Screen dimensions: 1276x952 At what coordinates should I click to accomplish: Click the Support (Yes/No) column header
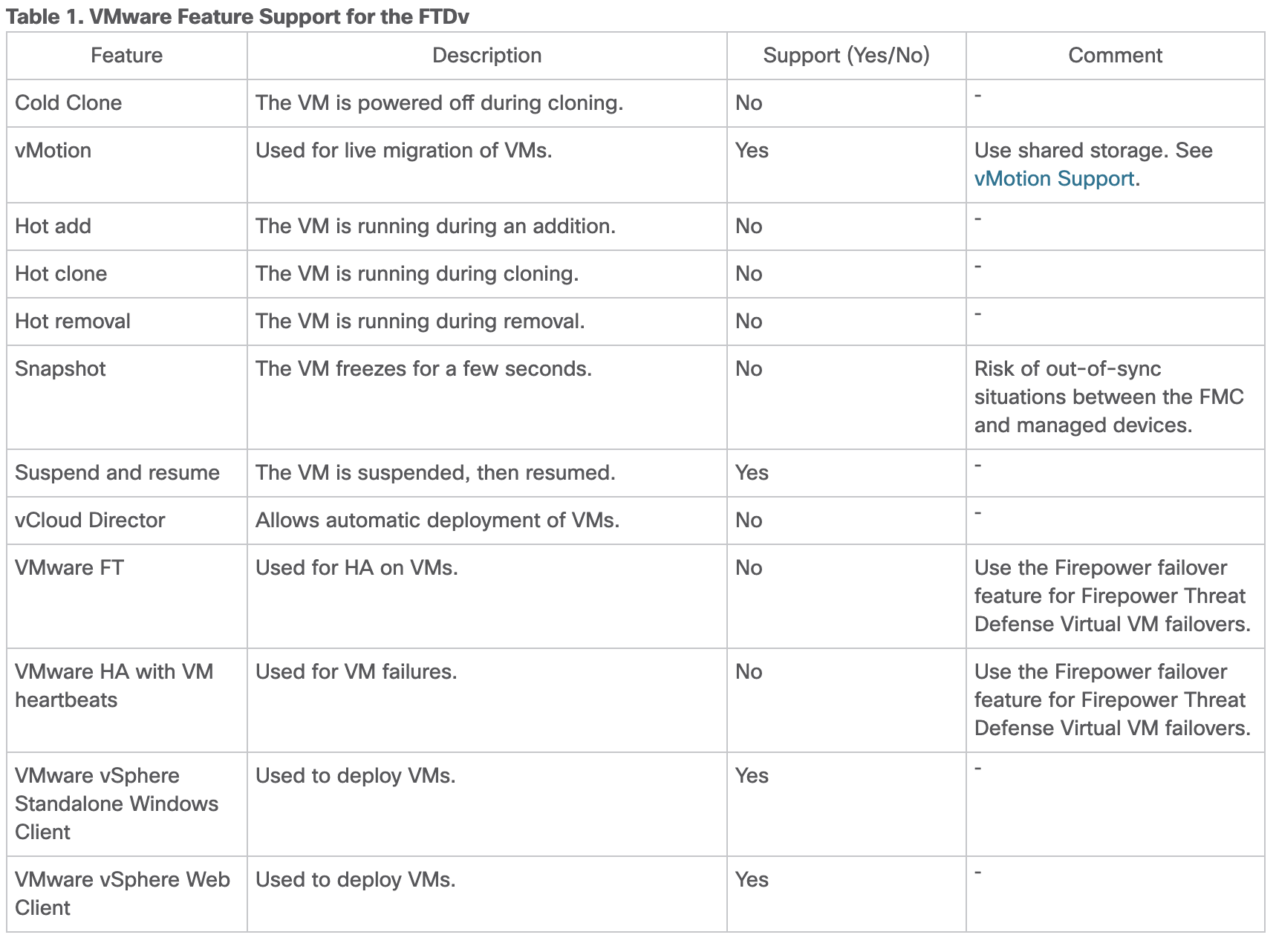click(846, 56)
